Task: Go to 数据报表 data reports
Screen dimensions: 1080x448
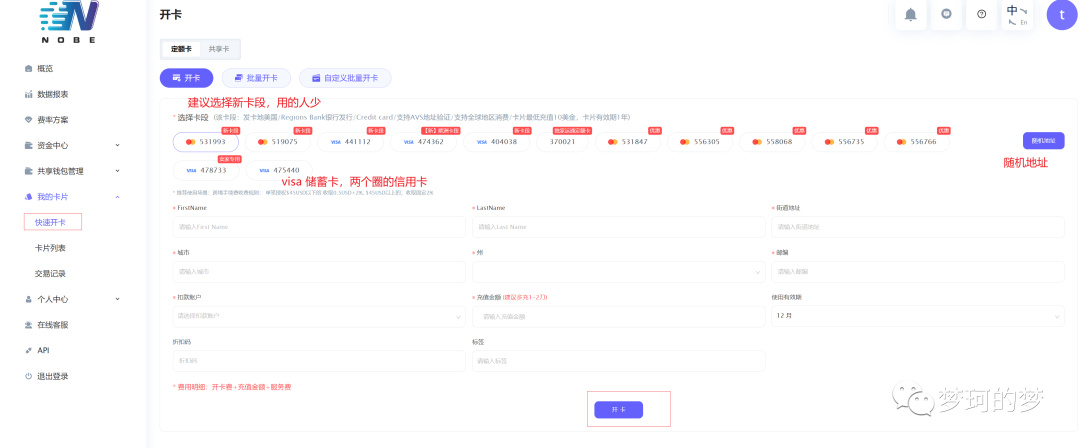Action: point(52,94)
